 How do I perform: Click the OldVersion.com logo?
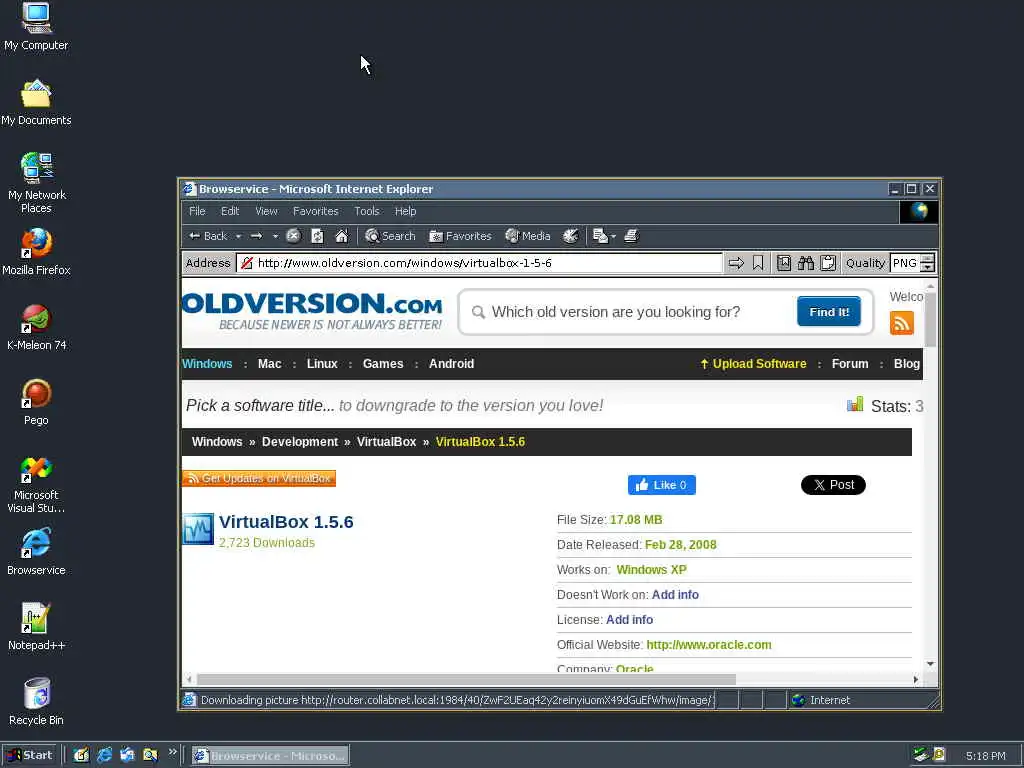(x=312, y=311)
